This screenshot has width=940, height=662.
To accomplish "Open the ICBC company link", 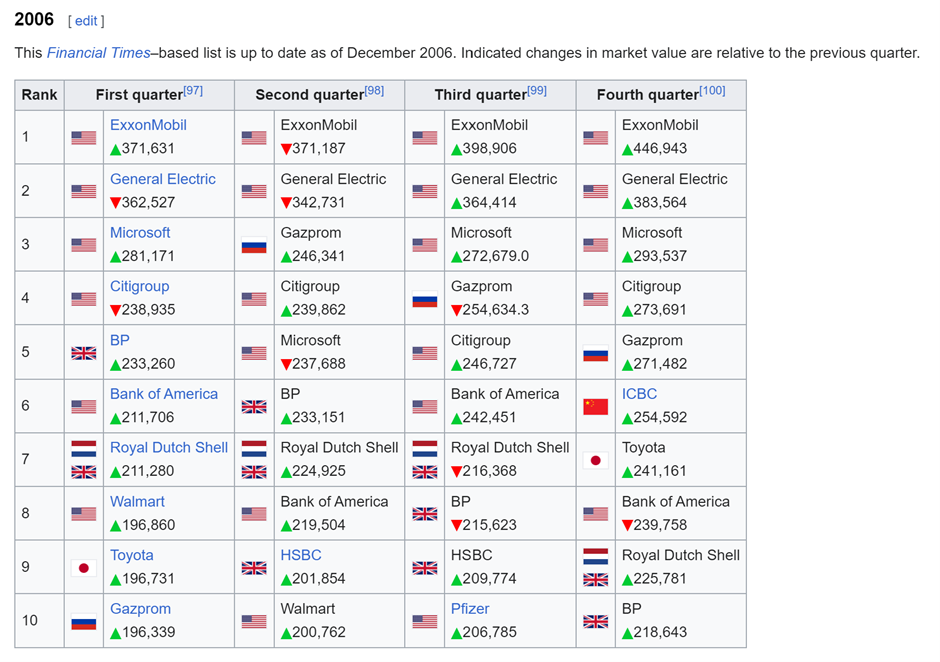I will click(639, 394).
